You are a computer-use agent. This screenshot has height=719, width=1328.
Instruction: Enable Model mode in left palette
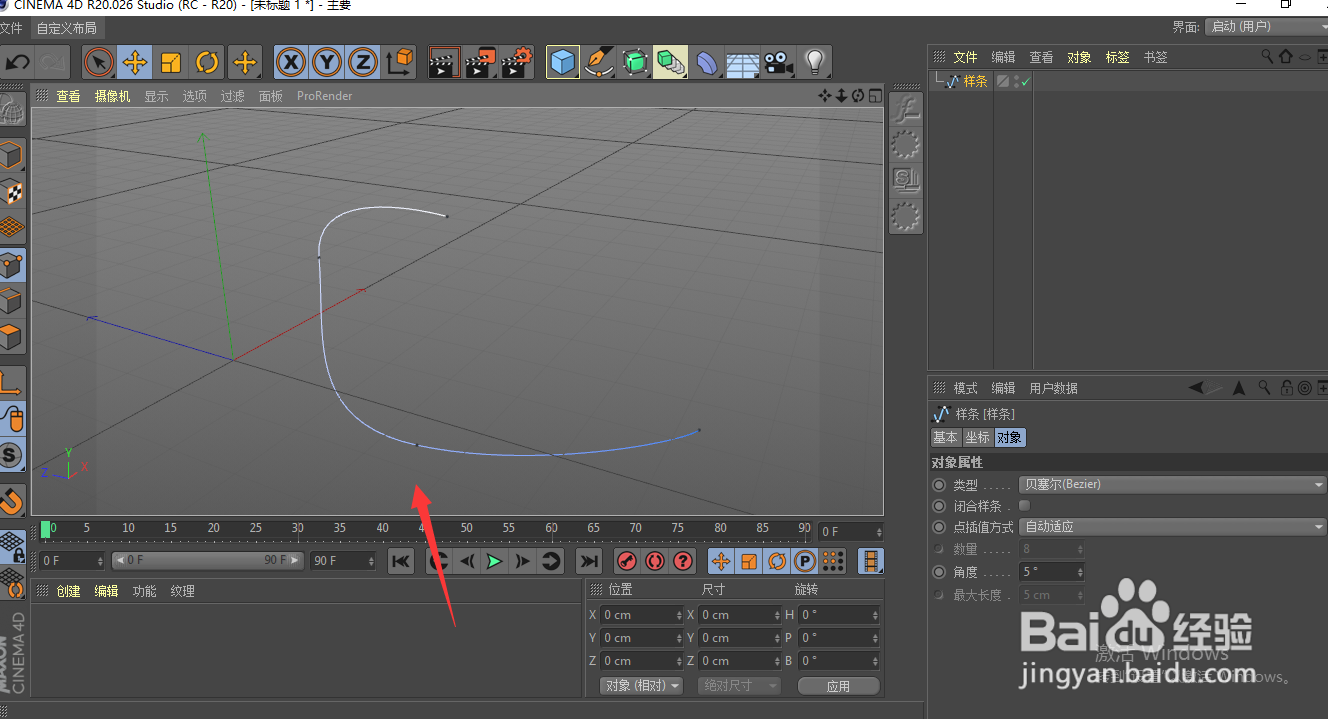click(11, 156)
